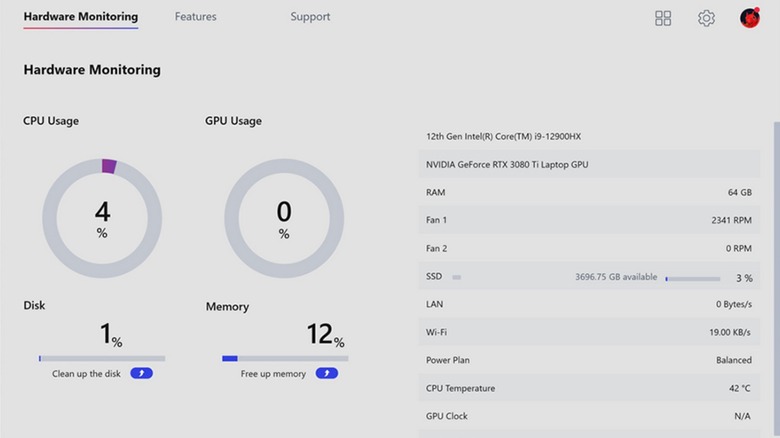Switch to the Features tab

tap(195, 17)
